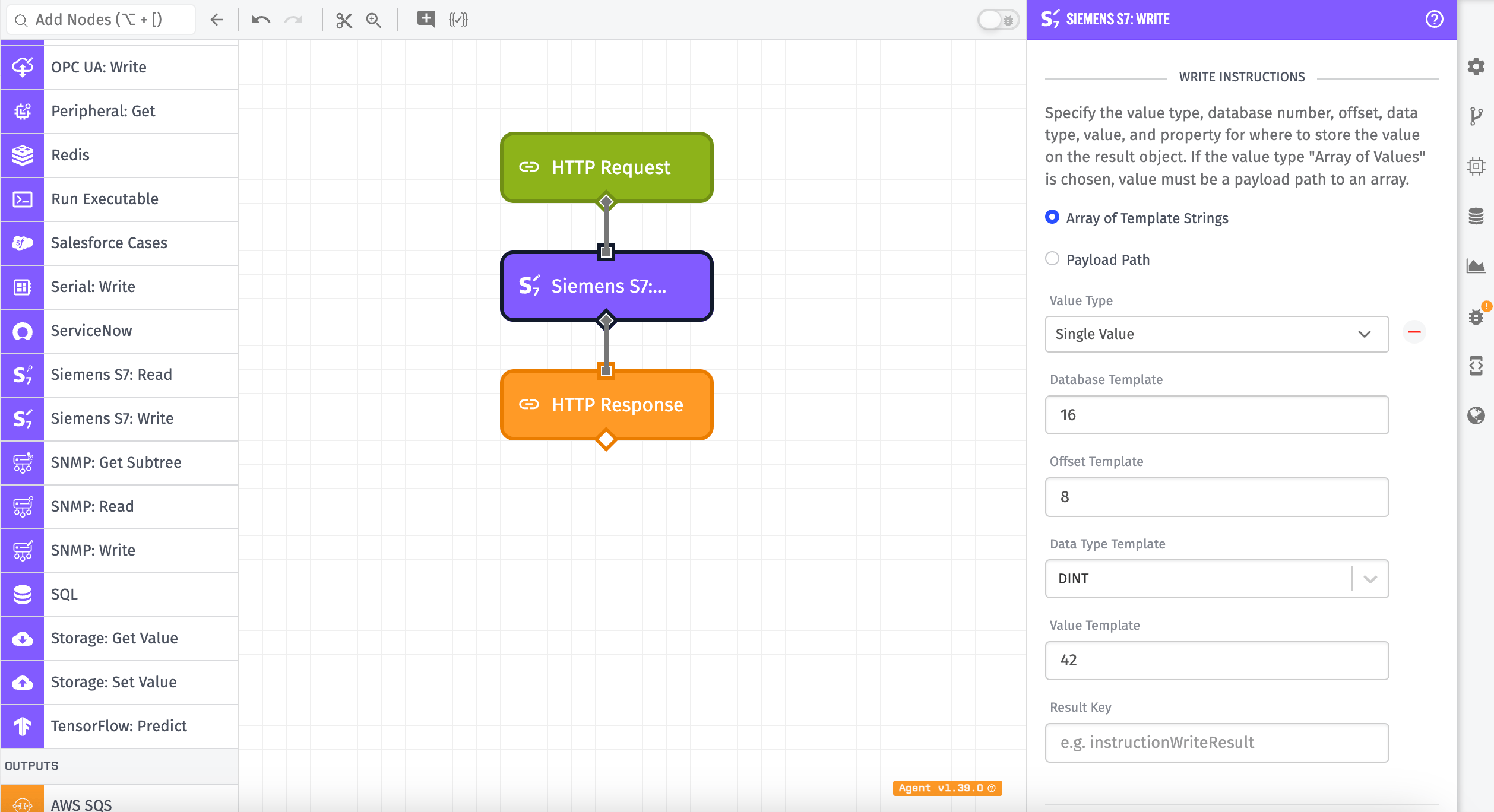Choose the SNMP: Get Subtree node

[119, 462]
